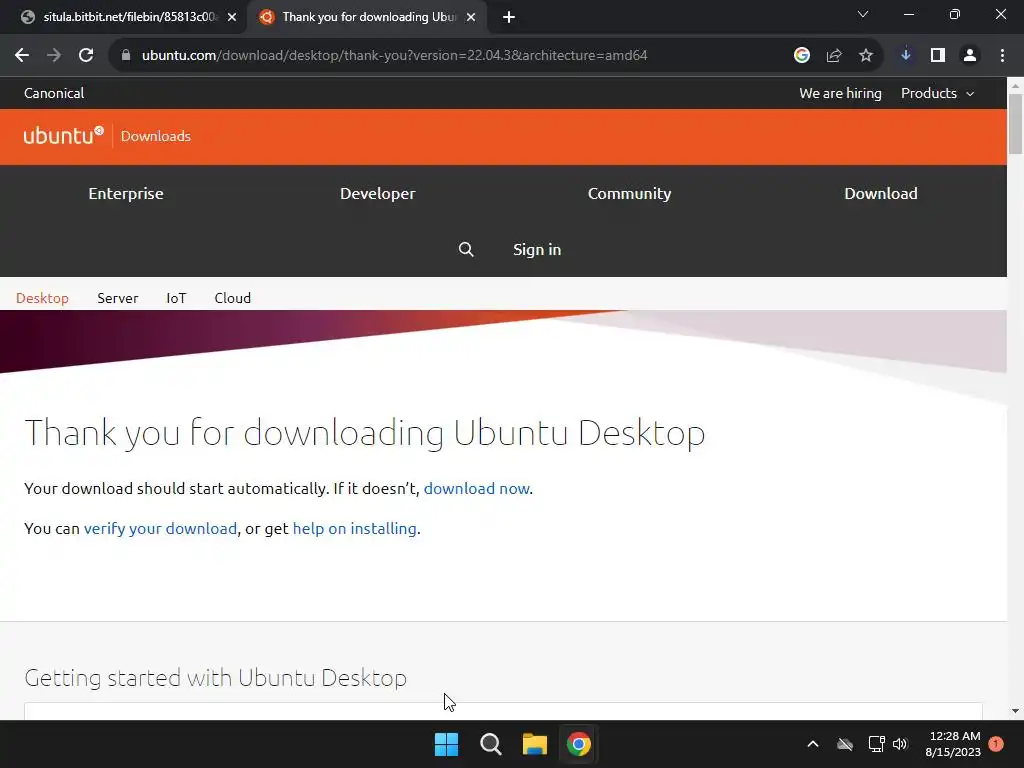
Task: Click the Ubuntu logo
Action: [63, 135]
